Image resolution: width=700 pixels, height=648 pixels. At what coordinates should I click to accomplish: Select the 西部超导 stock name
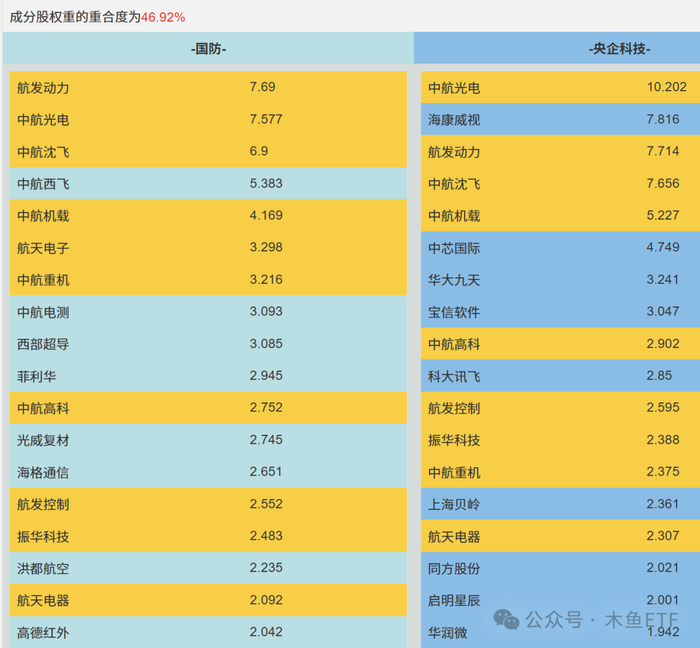click(x=43, y=345)
